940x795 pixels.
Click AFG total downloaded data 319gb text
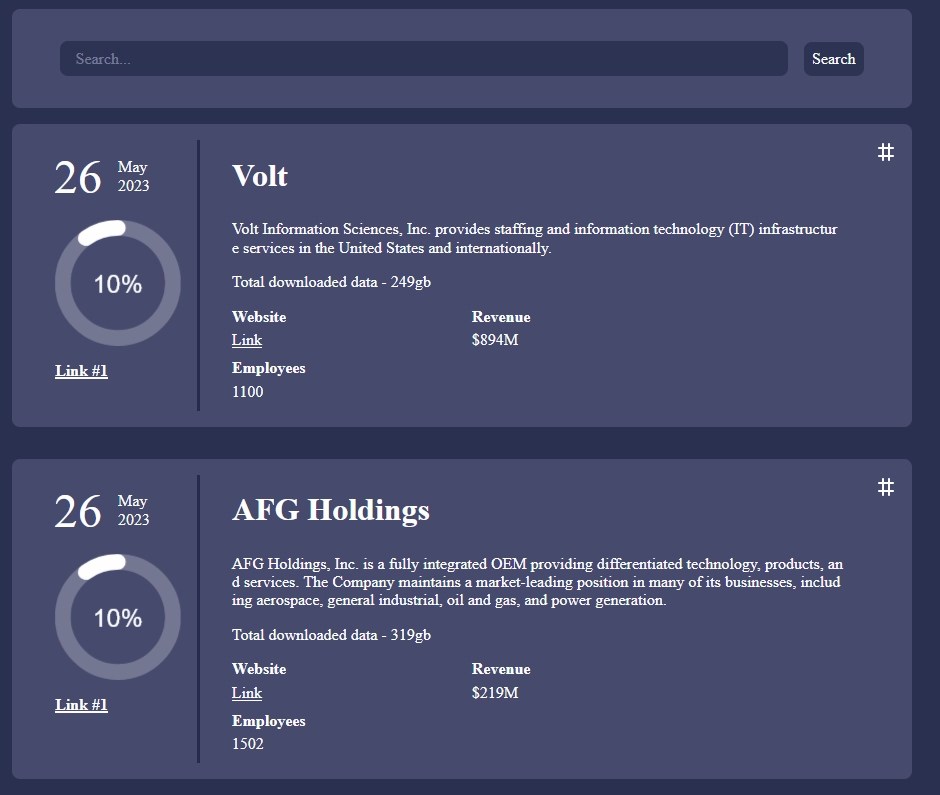331,635
